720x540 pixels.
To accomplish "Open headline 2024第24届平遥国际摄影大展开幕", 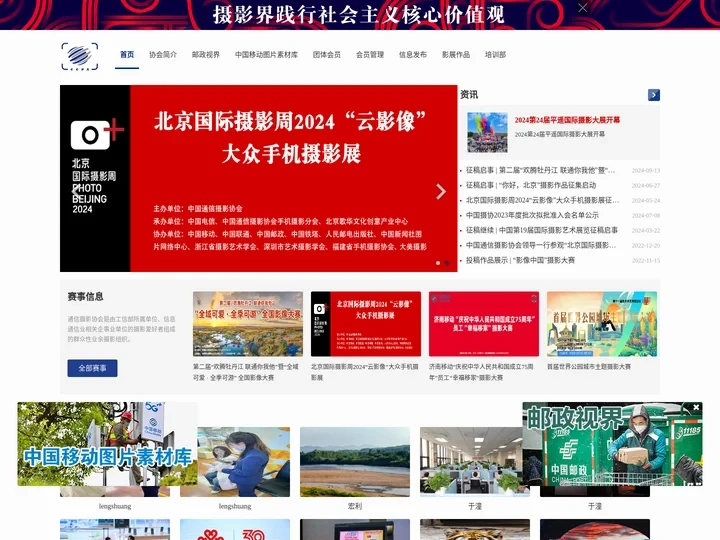I will pos(567,120).
